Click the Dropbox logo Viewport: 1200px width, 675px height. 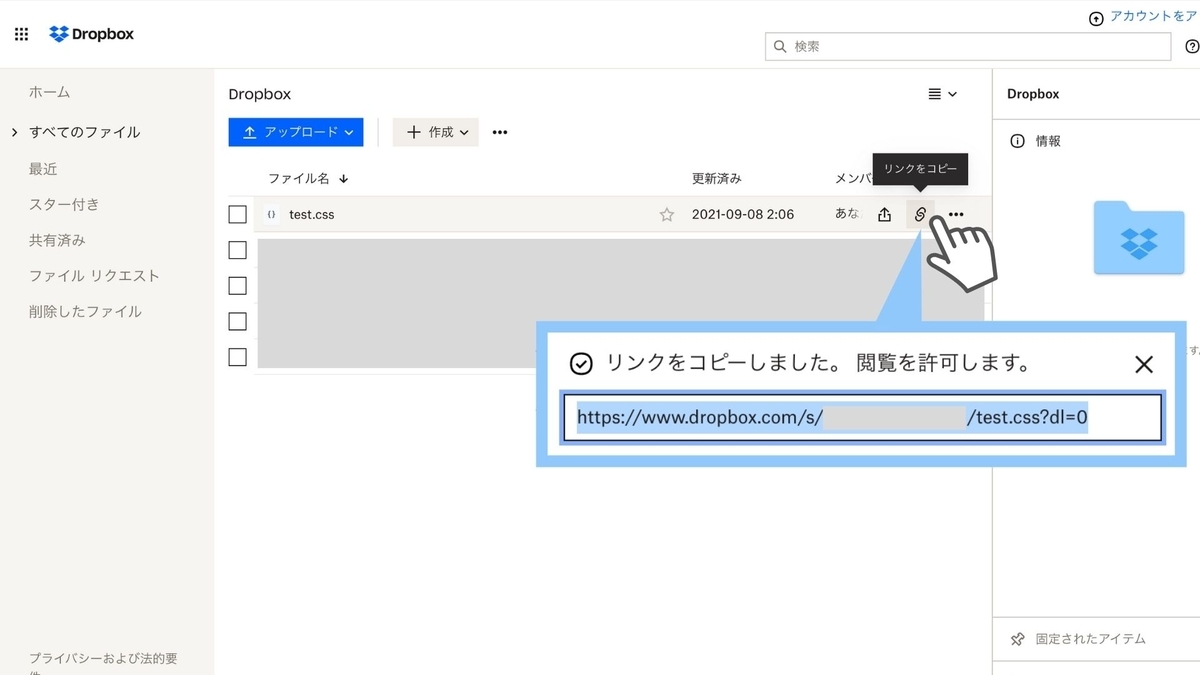tap(91, 33)
